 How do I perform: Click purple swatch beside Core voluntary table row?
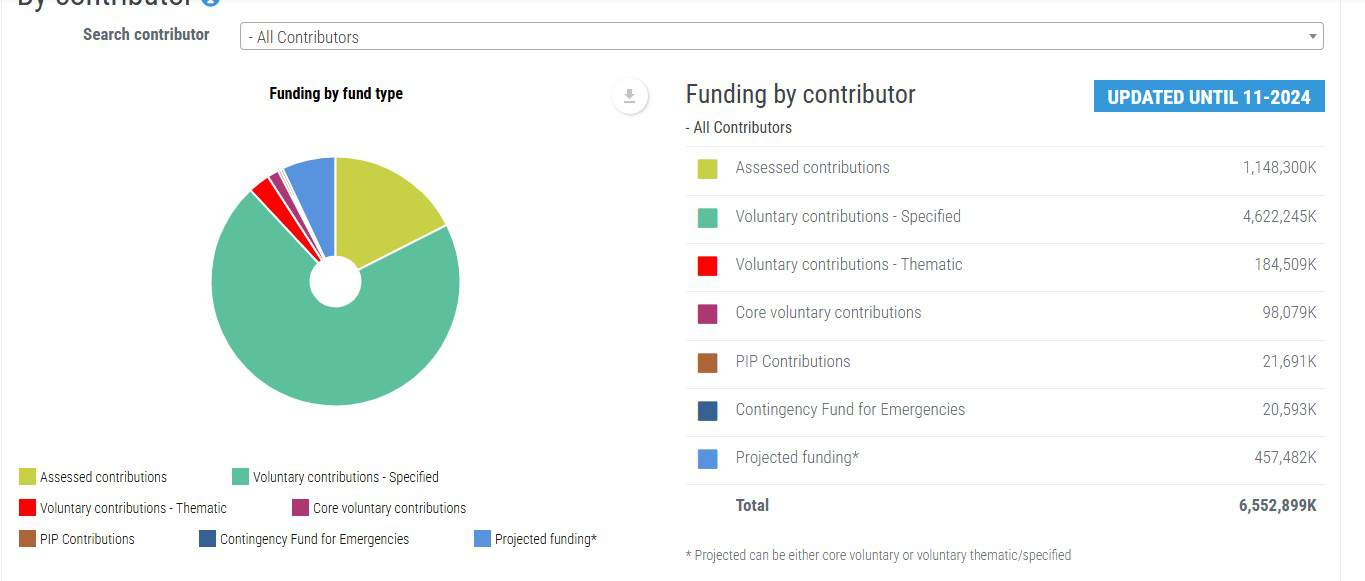(707, 314)
